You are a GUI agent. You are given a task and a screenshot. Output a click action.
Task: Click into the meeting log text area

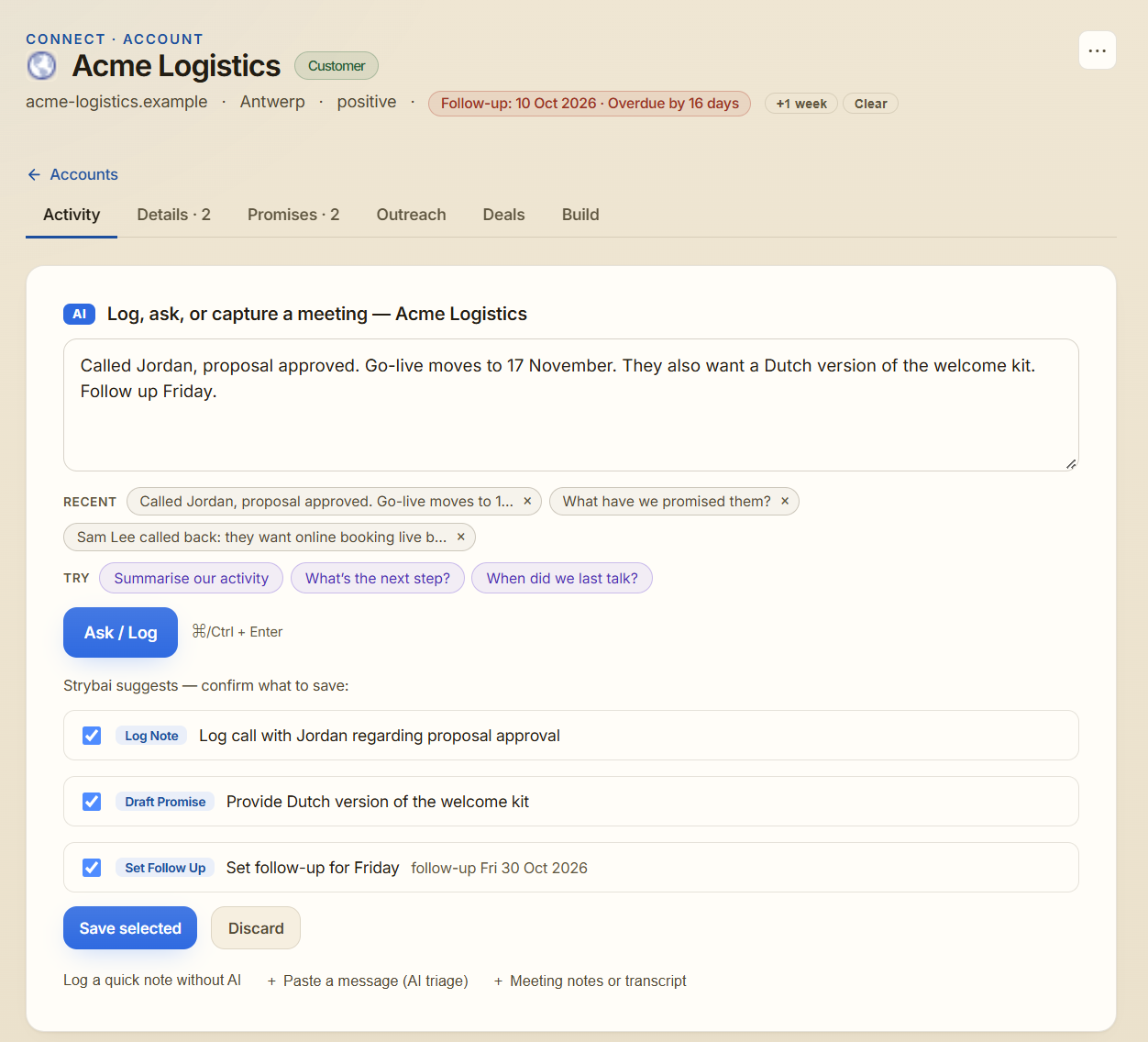[571, 405]
